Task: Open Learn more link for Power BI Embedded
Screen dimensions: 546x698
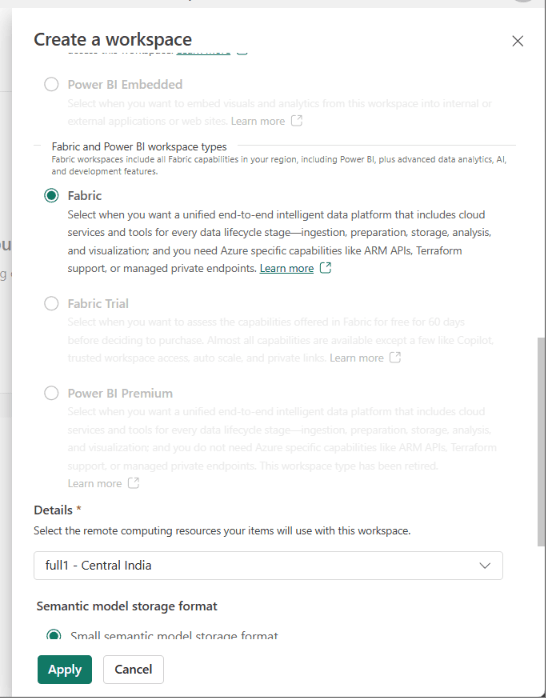Action: point(258,121)
